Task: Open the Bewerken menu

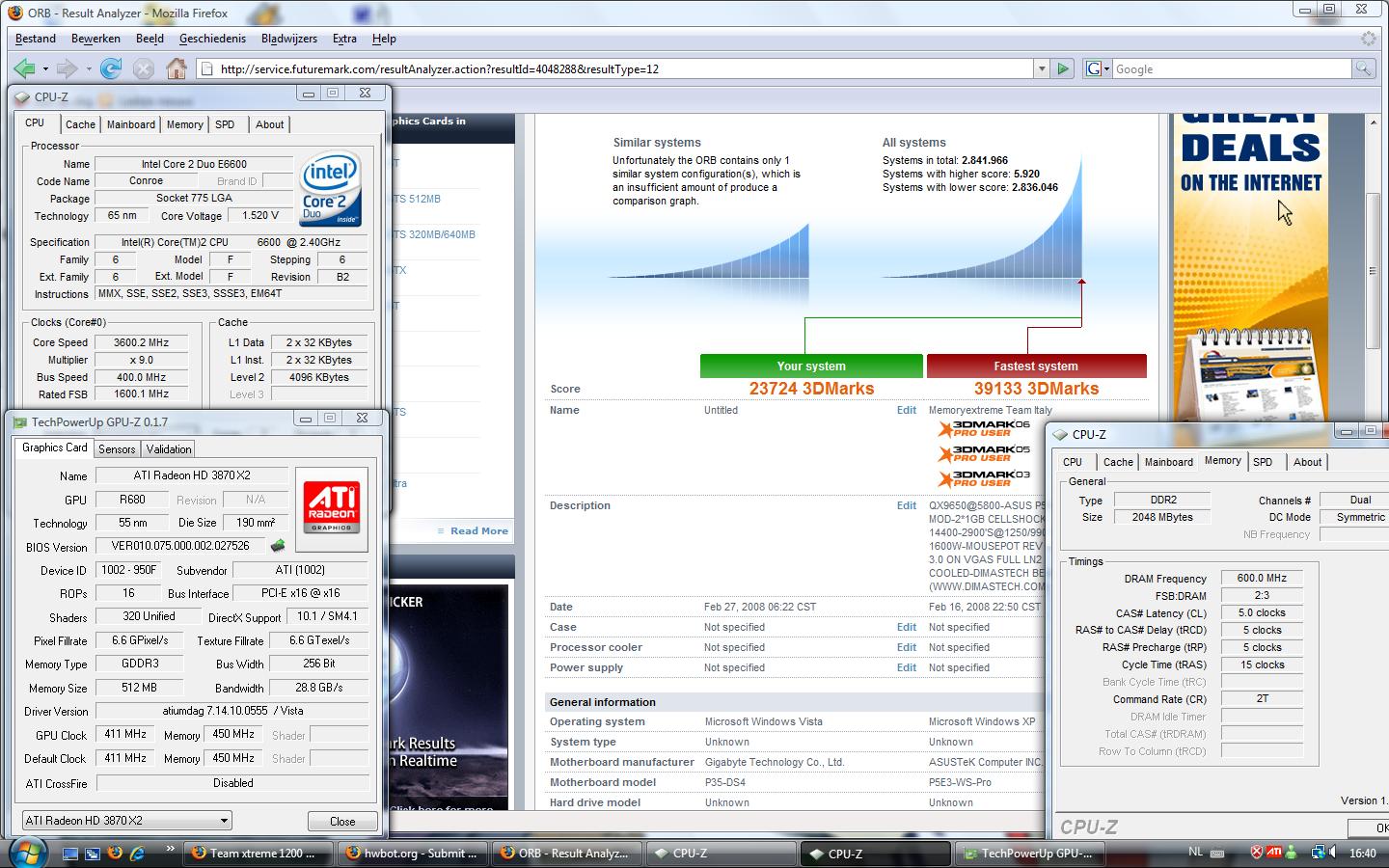Action: (x=95, y=39)
